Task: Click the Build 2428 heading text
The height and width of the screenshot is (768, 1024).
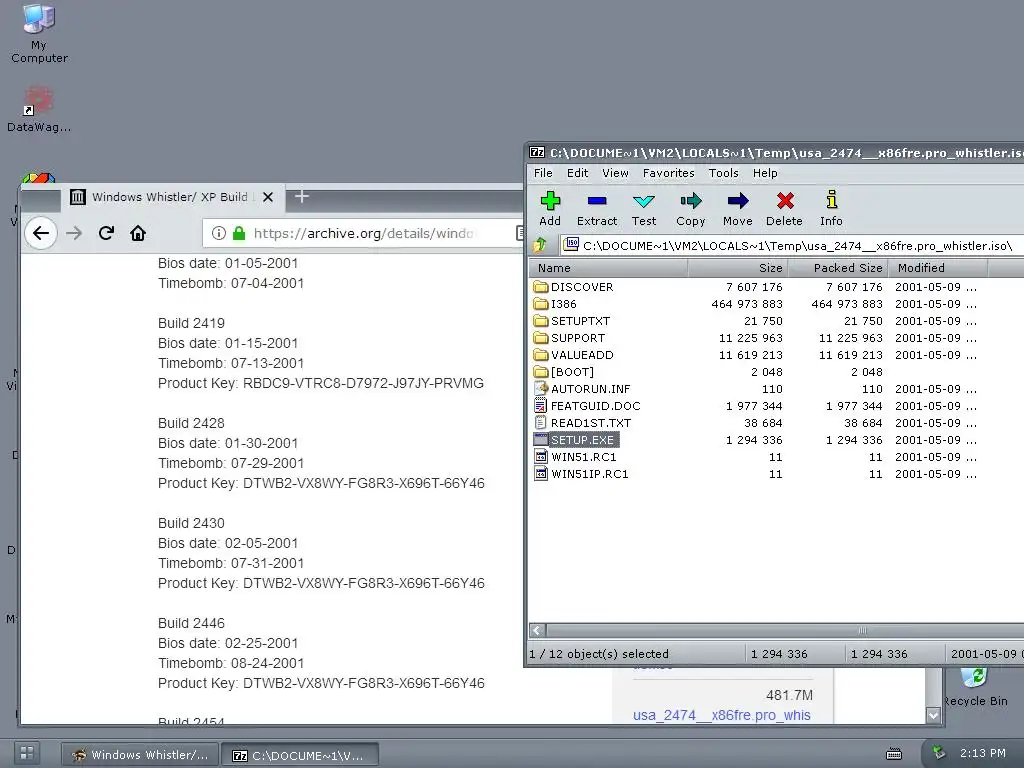Action: [x=191, y=423]
